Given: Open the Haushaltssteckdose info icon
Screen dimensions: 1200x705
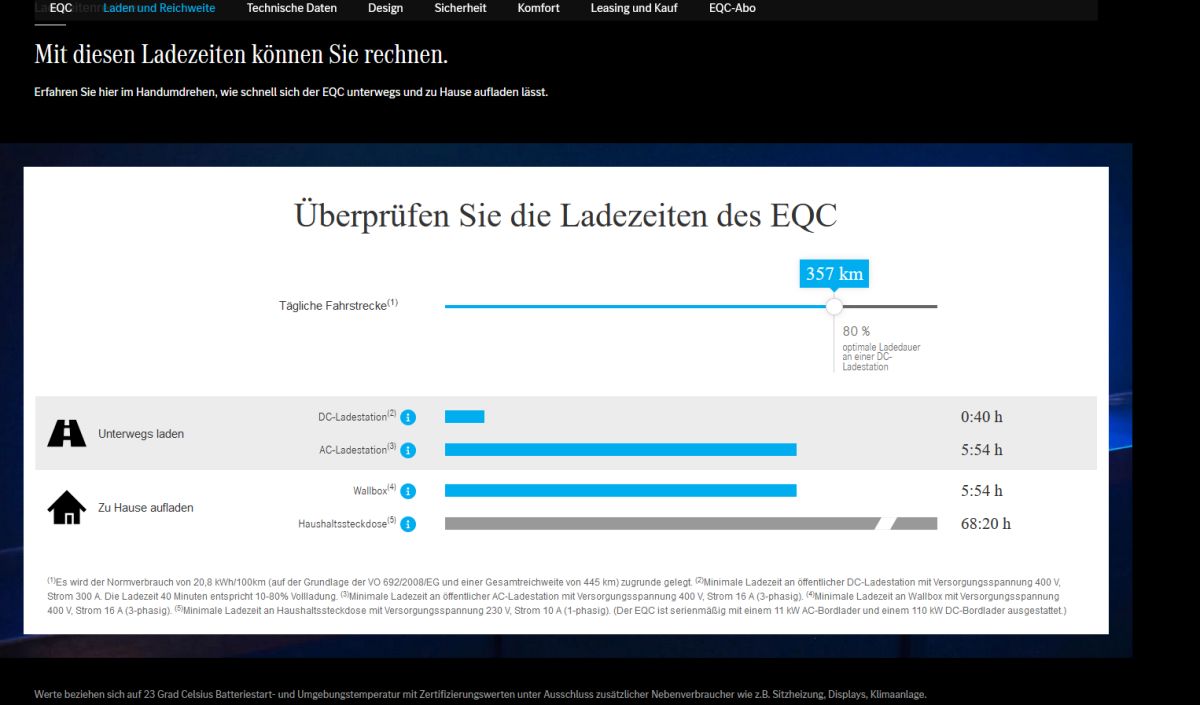Looking at the screenshot, I should tap(407, 523).
